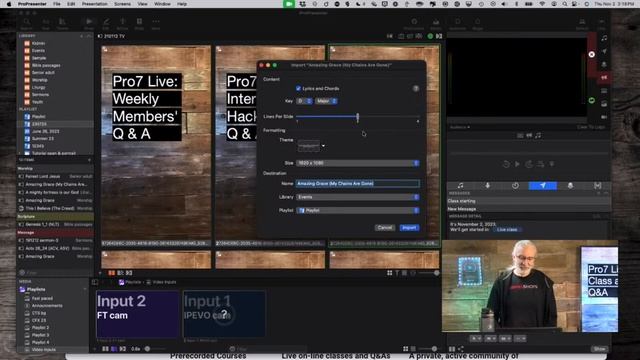Select the Class starting message

click(x=529, y=201)
